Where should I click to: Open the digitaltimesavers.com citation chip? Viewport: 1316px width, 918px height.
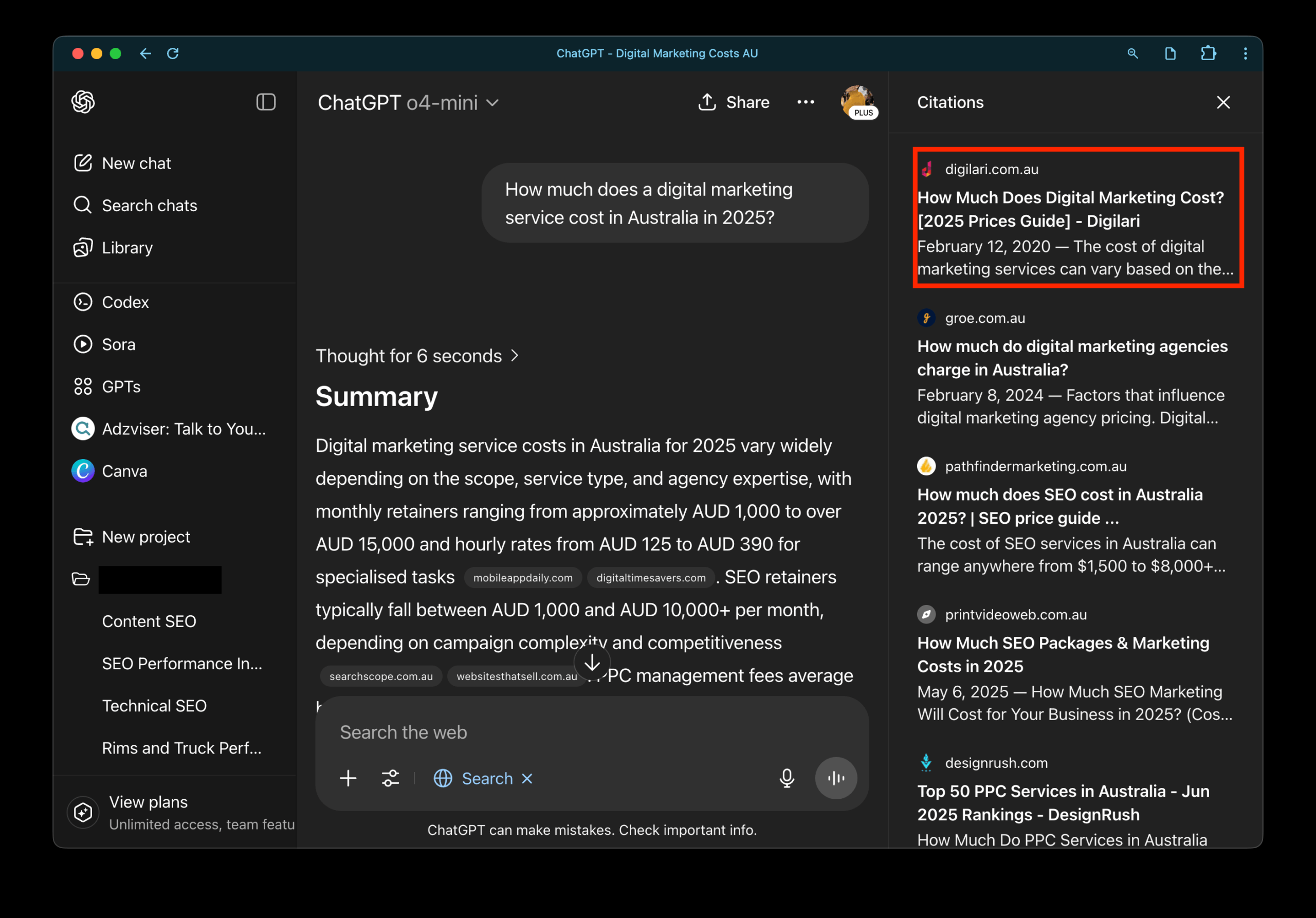pyautogui.click(x=651, y=578)
